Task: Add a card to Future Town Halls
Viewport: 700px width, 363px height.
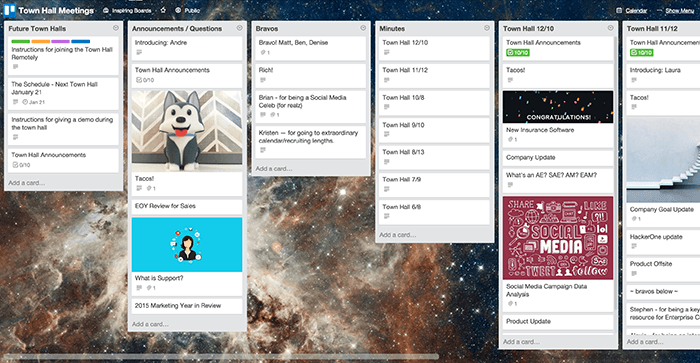Action: pyautogui.click(x=26, y=183)
